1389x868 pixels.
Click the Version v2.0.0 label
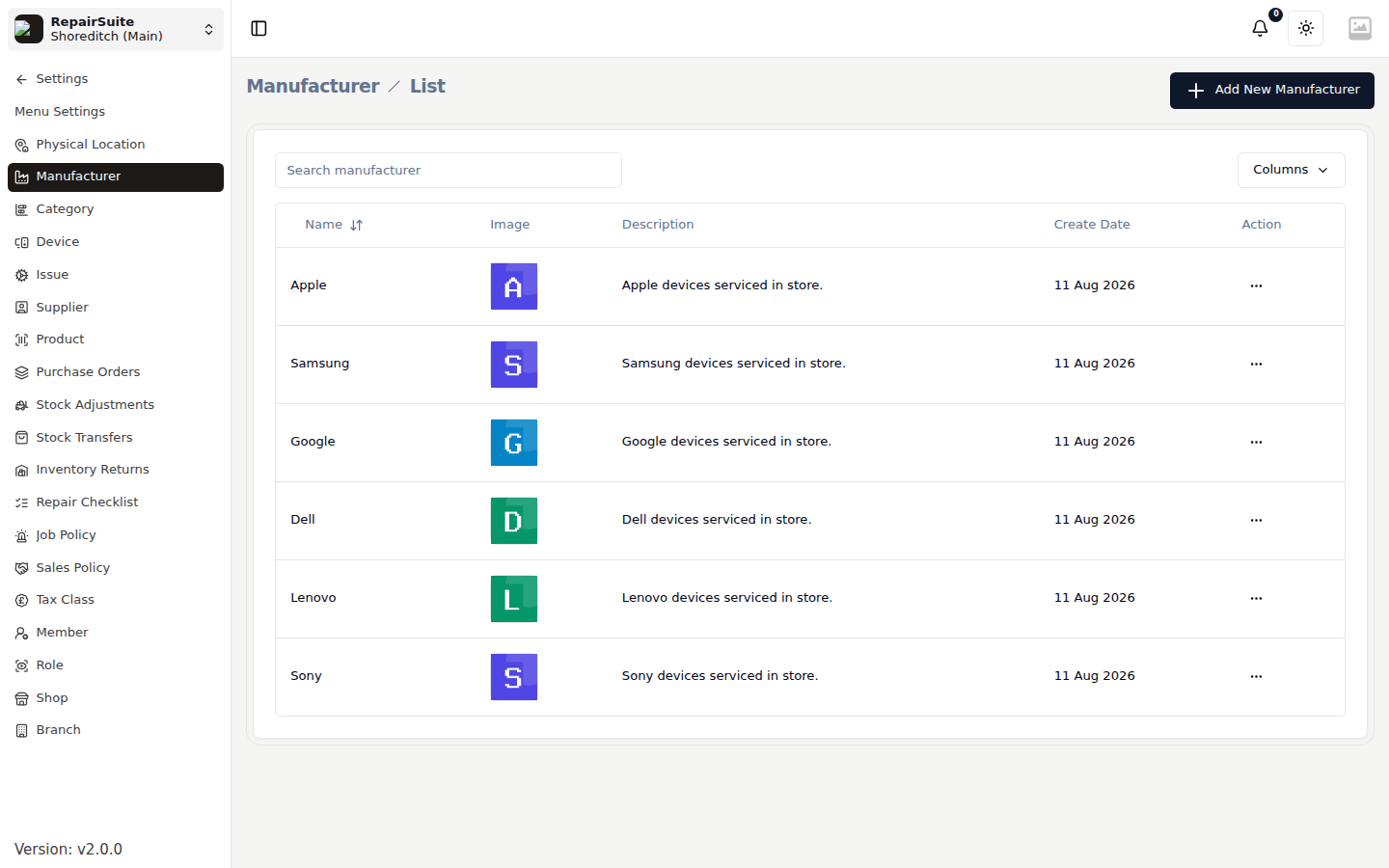(68, 850)
